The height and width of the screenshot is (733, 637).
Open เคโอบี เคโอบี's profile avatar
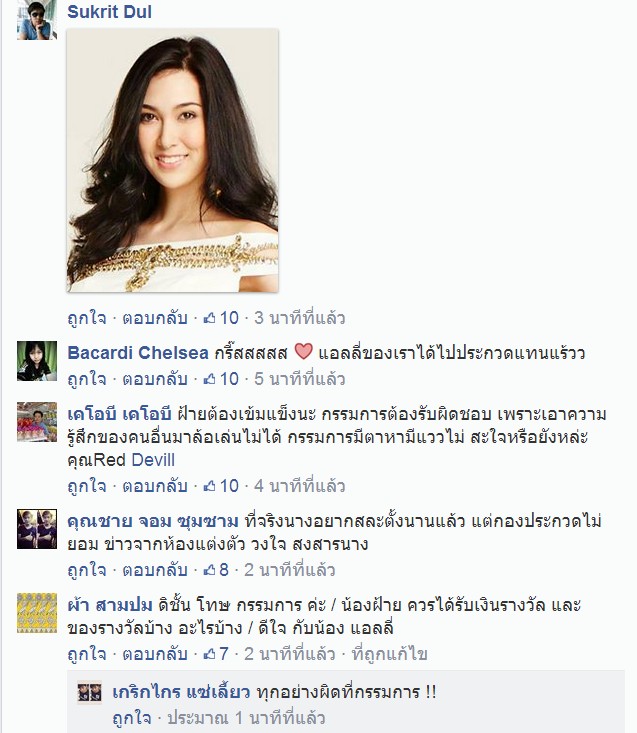click(37, 422)
